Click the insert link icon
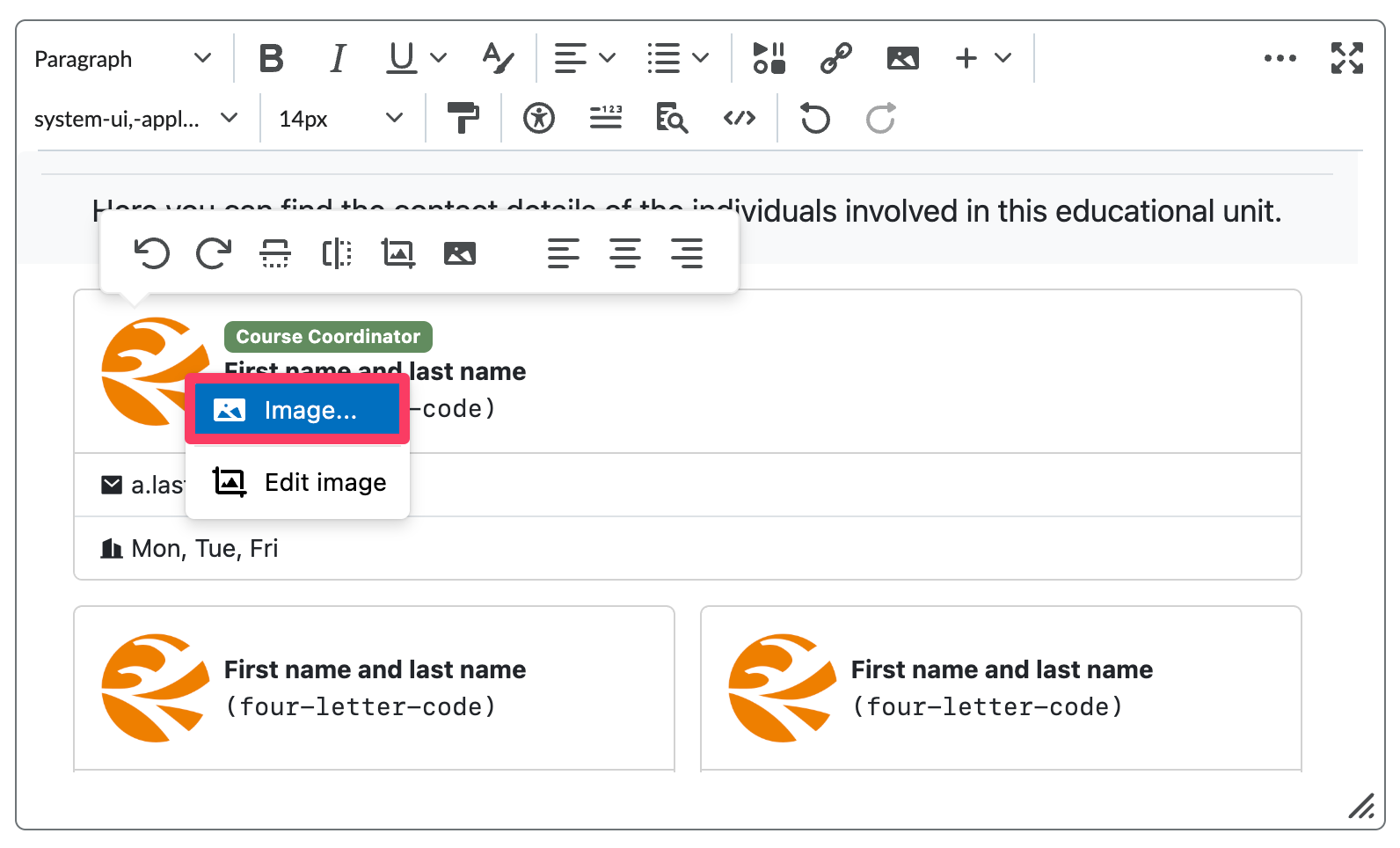The width and height of the screenshot is (1400, 848). click(x=835, y=59)
